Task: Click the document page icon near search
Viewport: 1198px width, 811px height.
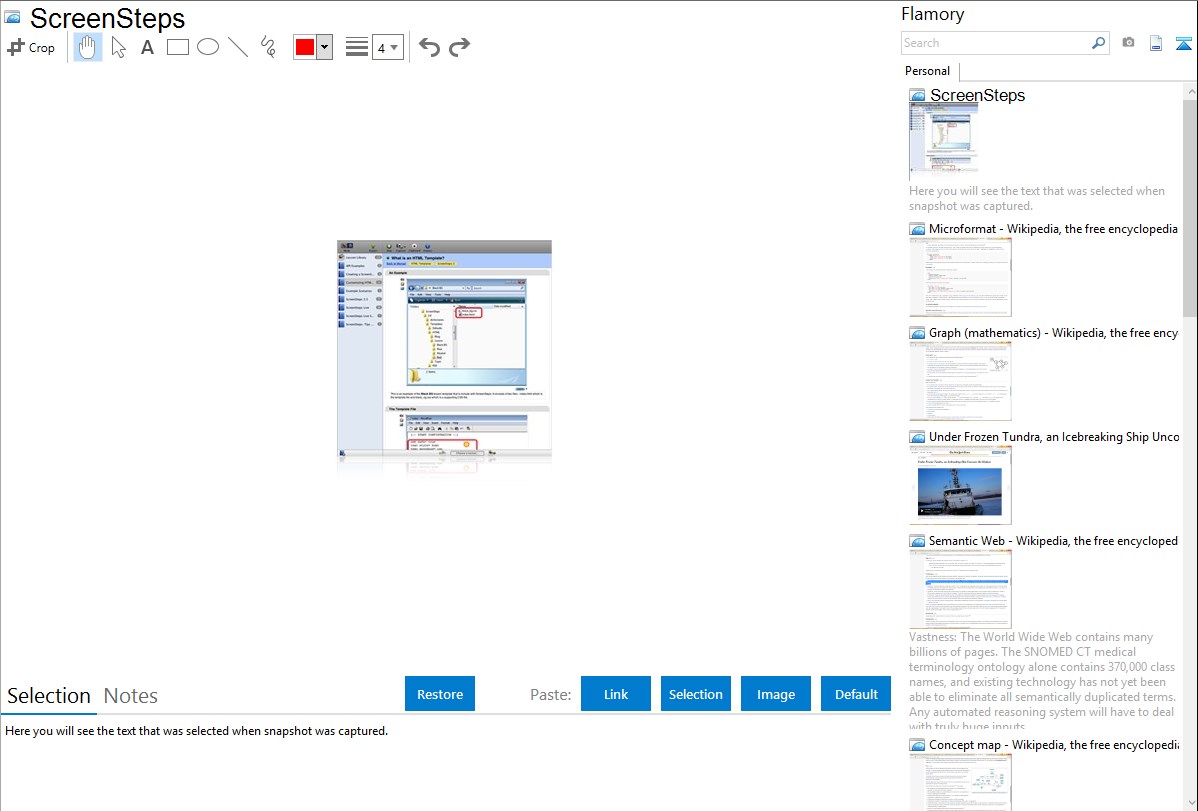Action: [1156, 43]
